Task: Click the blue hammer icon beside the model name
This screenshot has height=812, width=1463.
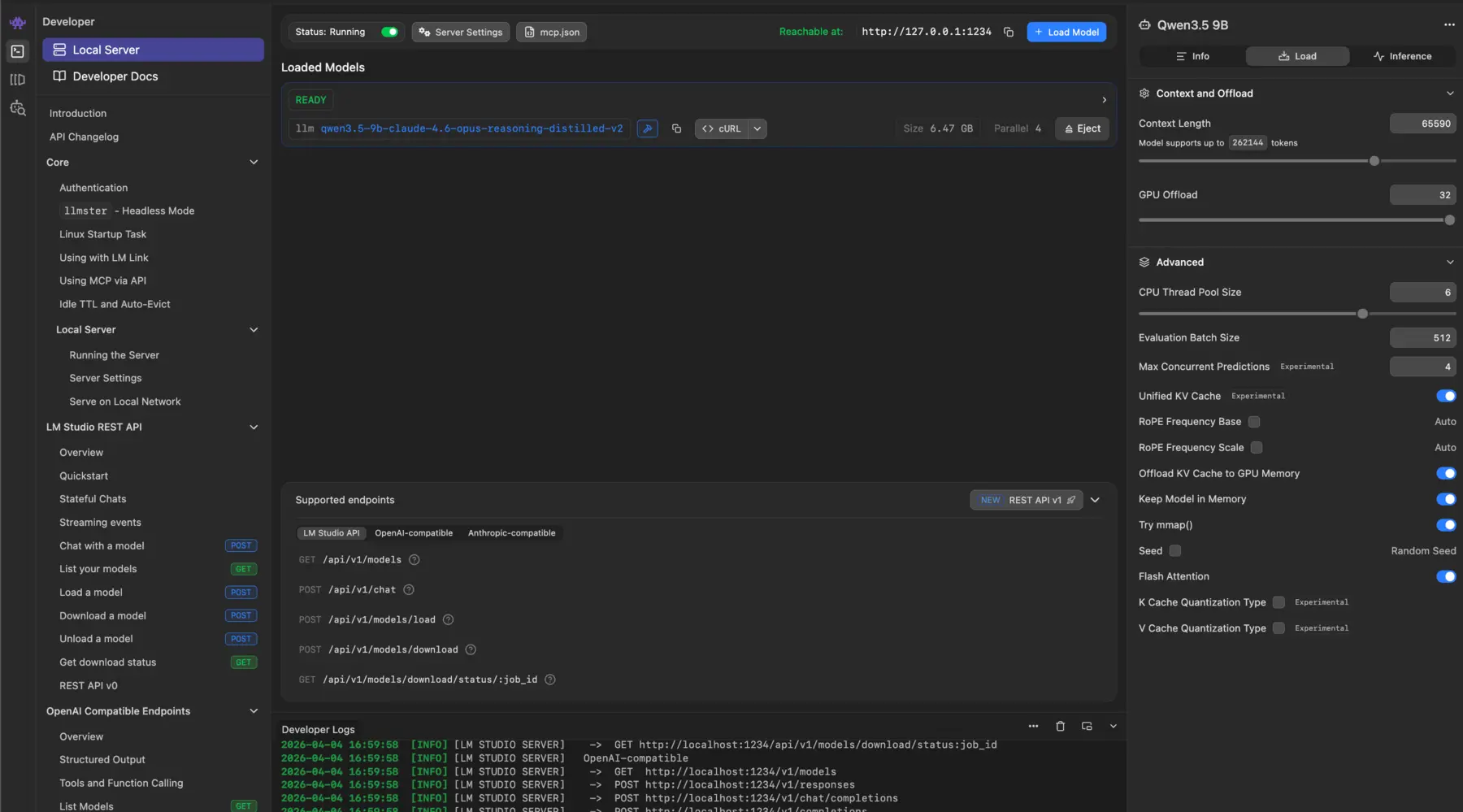Action: (x=648, y=128)
